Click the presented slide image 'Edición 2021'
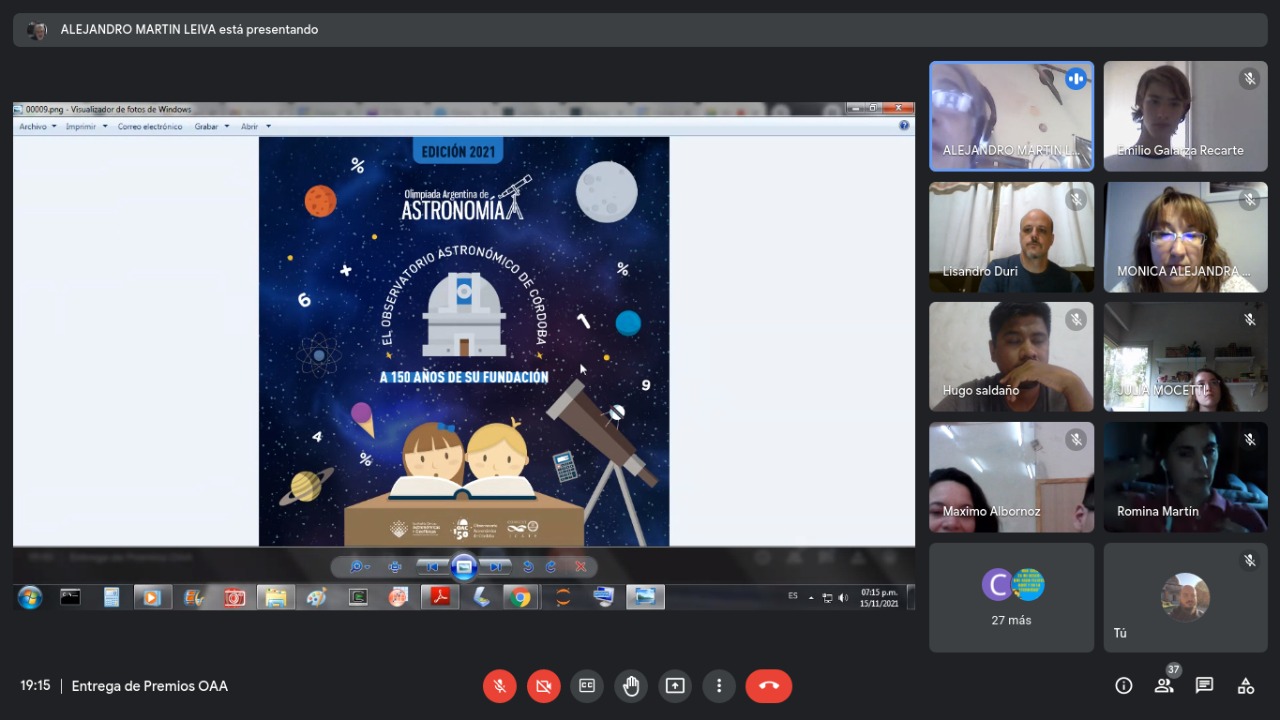 point(464,341)
